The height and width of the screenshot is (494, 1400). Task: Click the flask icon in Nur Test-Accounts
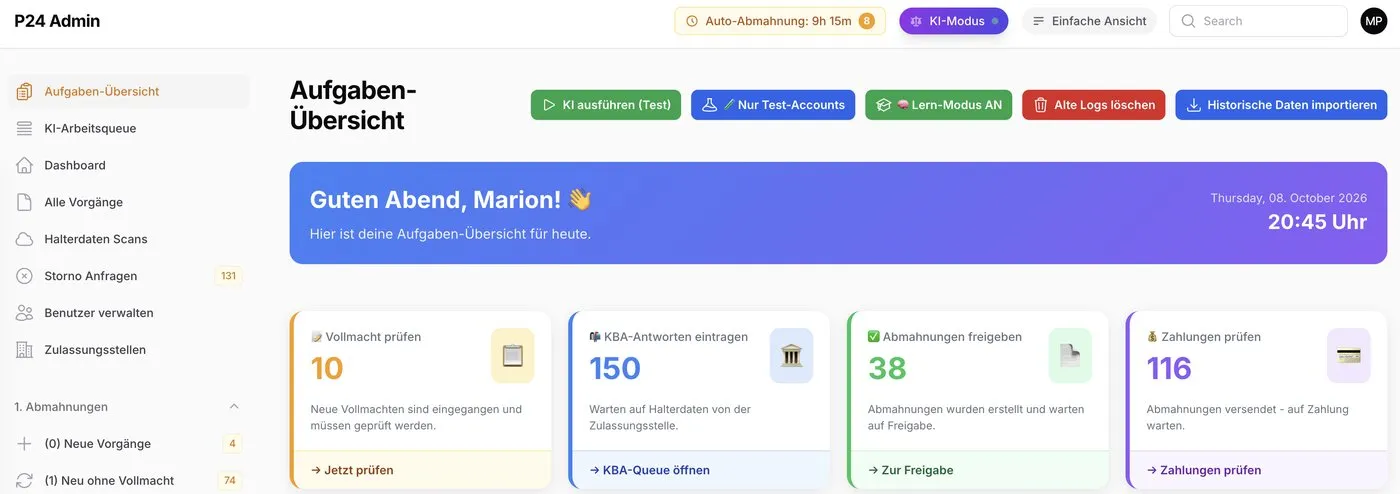(x=709, y=105)
